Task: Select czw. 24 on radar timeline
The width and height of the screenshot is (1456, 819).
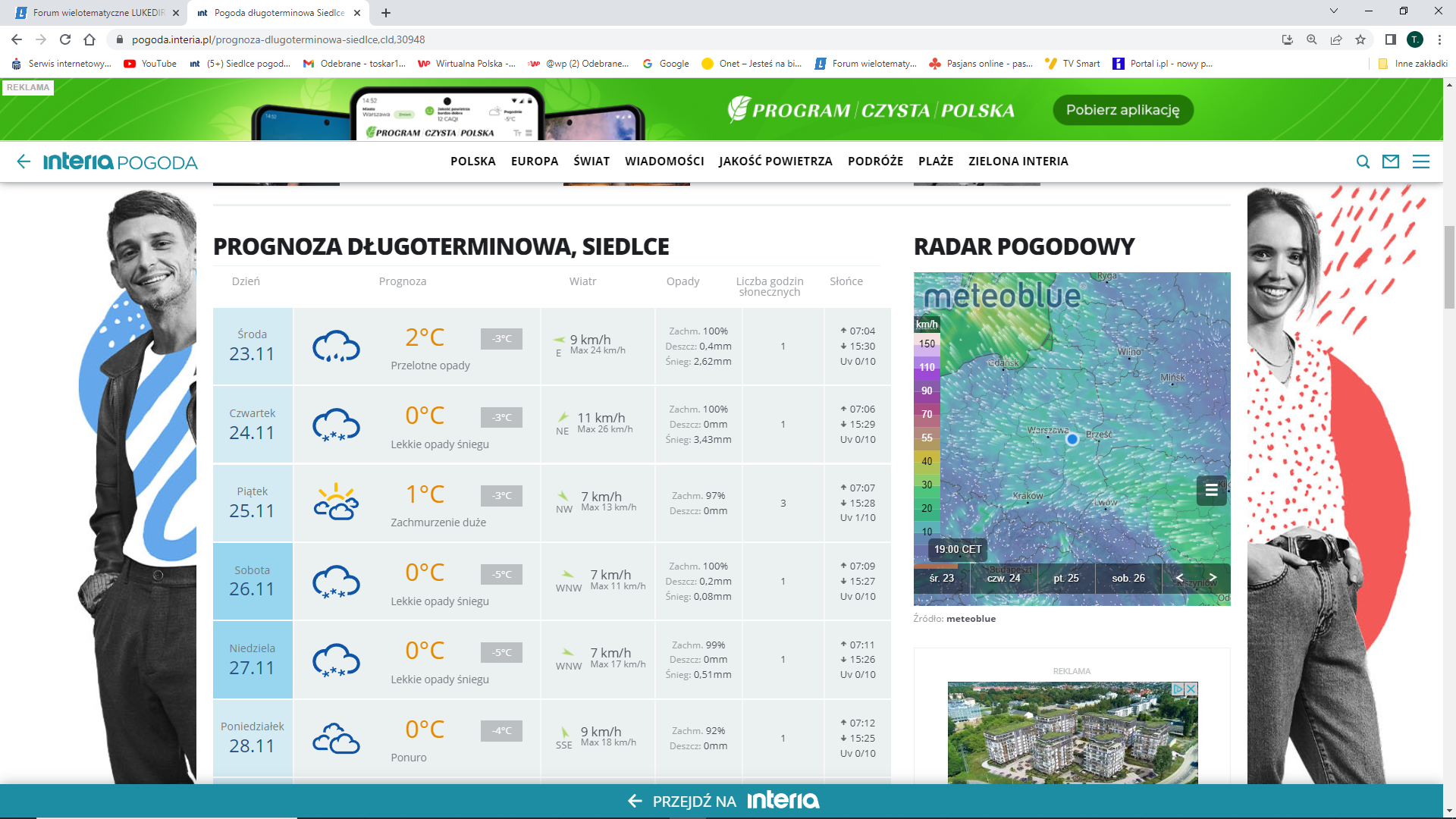Action: [x=1003, y=578]
